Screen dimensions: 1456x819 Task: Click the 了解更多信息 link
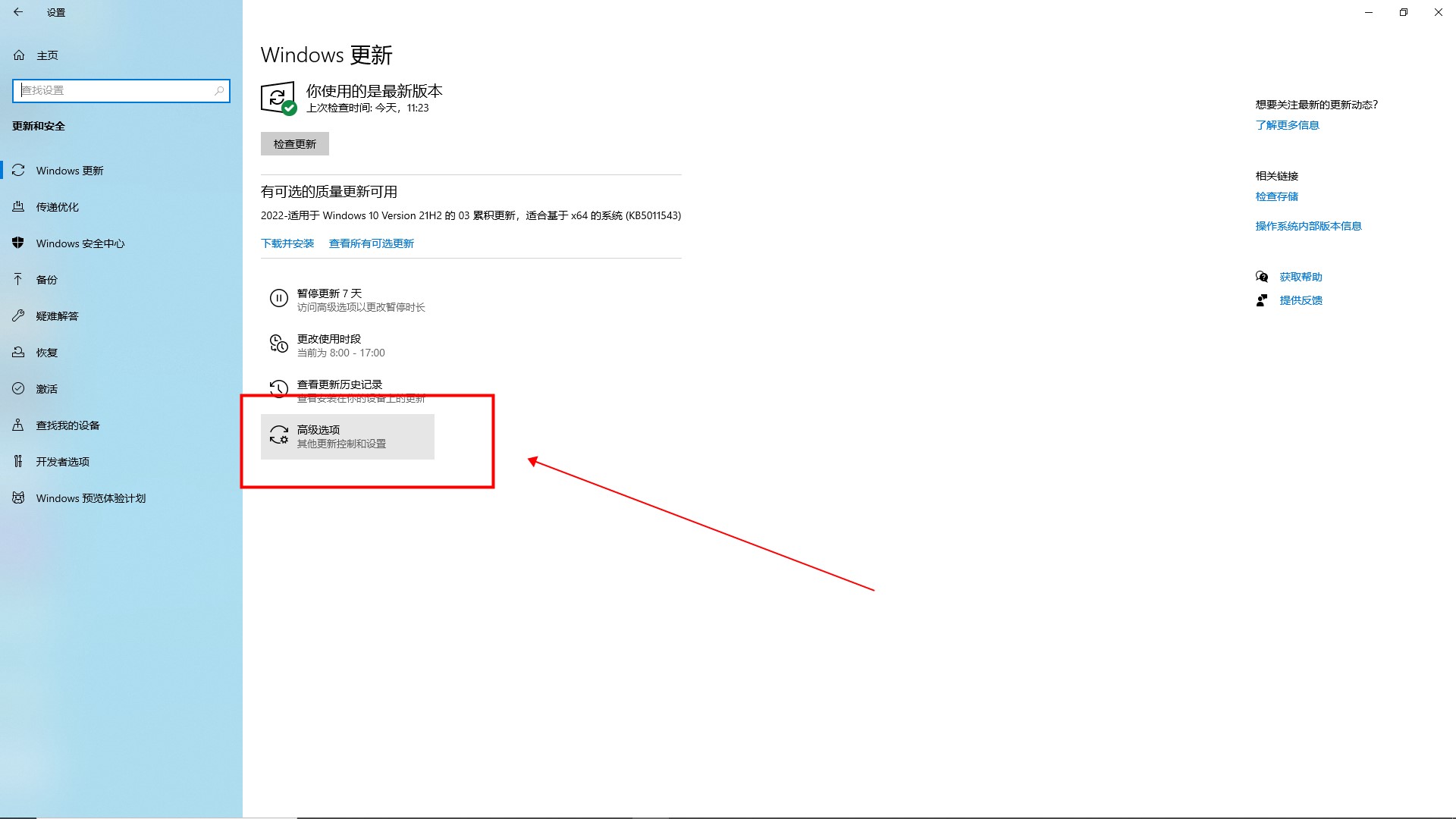point(1287,125)
